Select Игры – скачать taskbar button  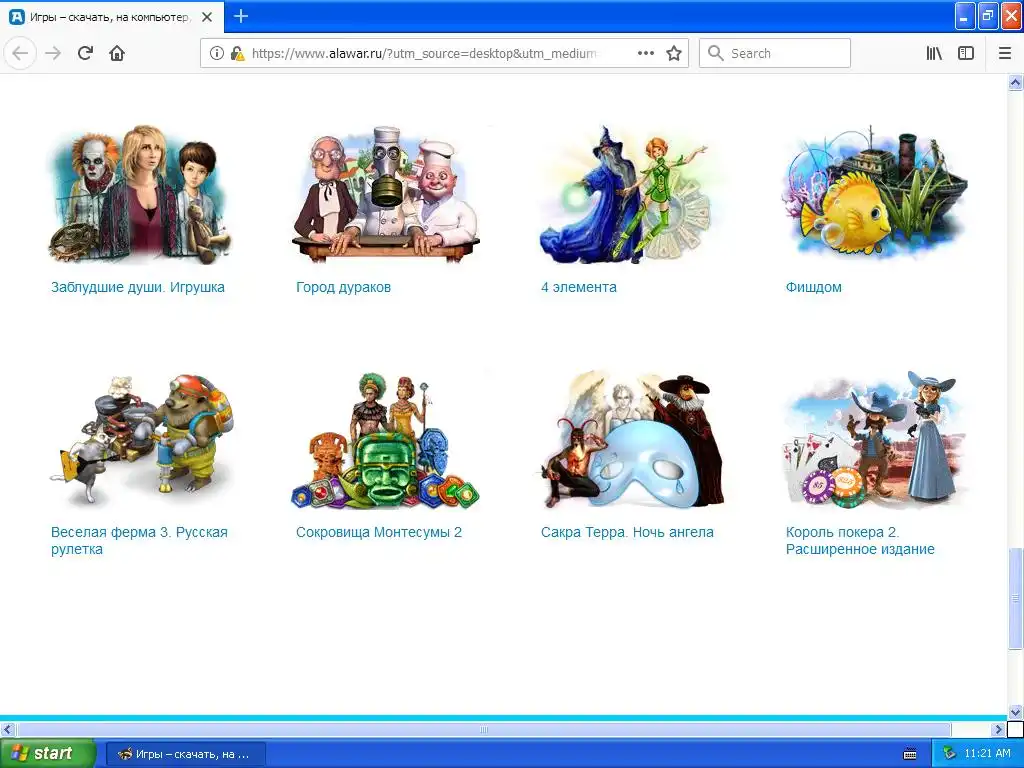(185, 754)
